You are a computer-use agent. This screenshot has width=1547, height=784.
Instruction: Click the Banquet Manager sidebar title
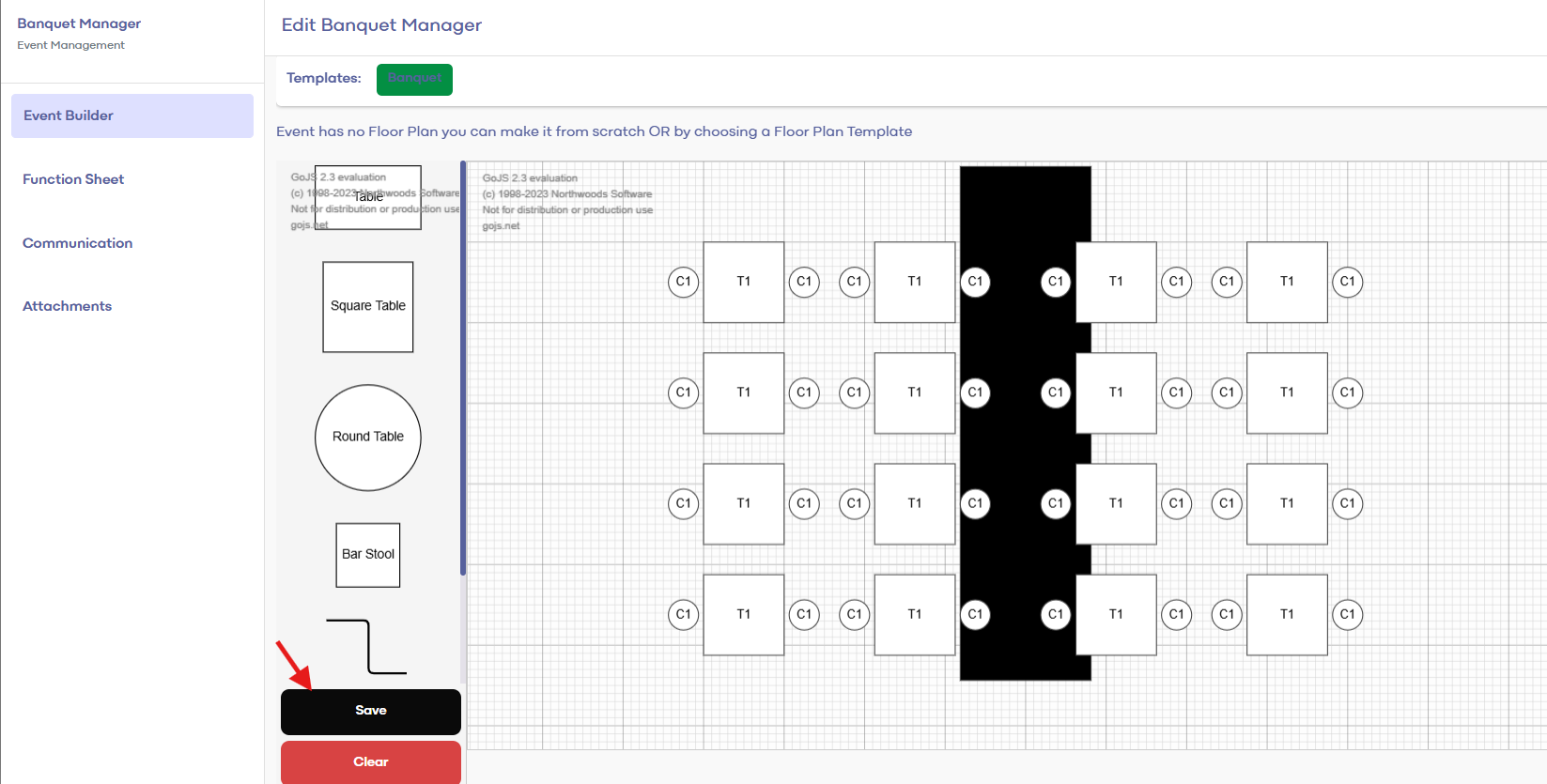click(x=79, y=23)
